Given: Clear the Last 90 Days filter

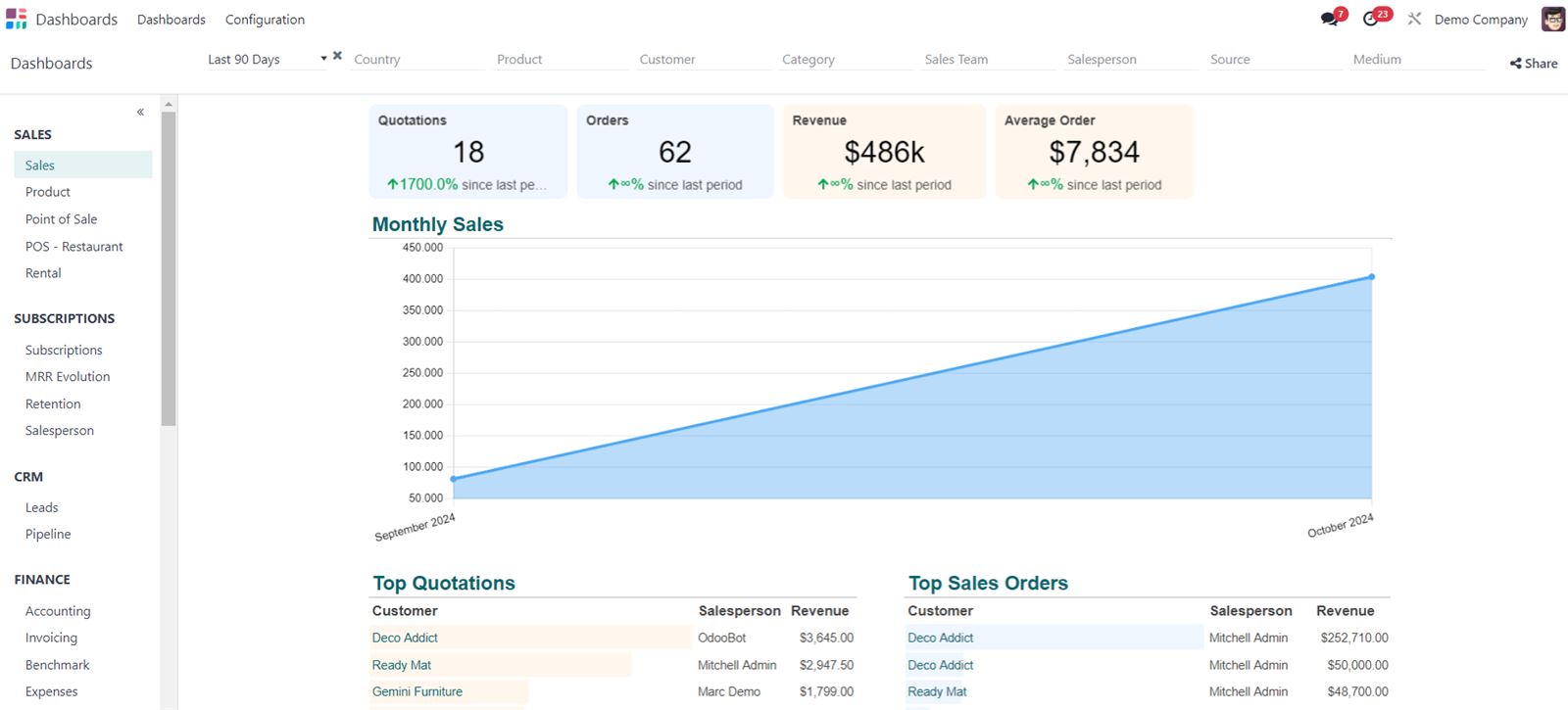Looking at the screenshot, I should point(337,56).
